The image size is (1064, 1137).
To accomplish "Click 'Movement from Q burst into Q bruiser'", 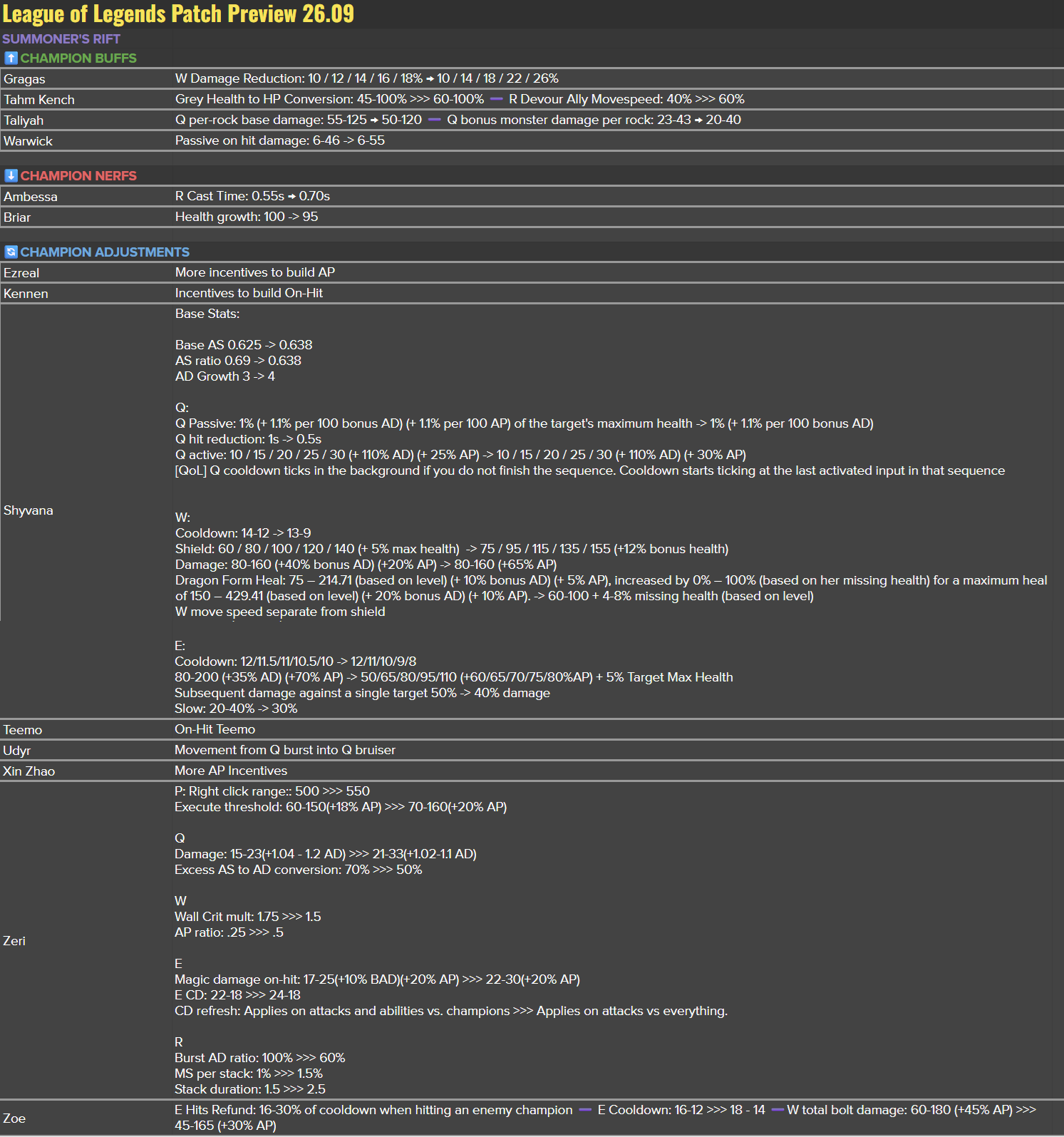I will pyautogui.click(x=285, y=750).
